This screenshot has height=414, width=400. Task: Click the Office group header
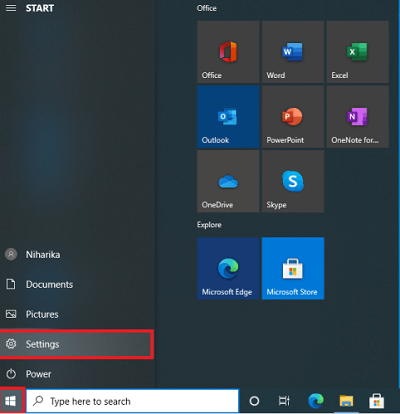pos(207,8)
